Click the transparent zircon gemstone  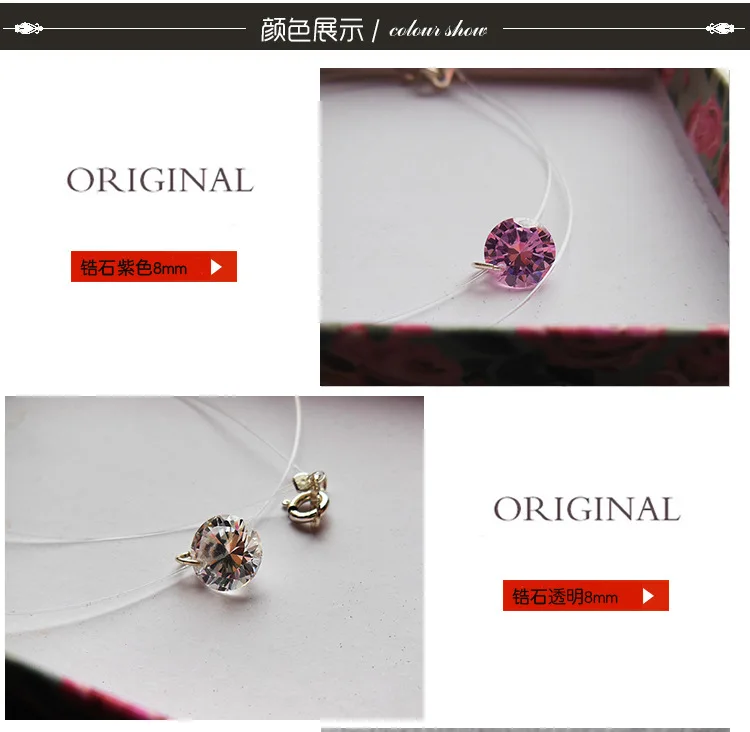(x=227, y=553)
